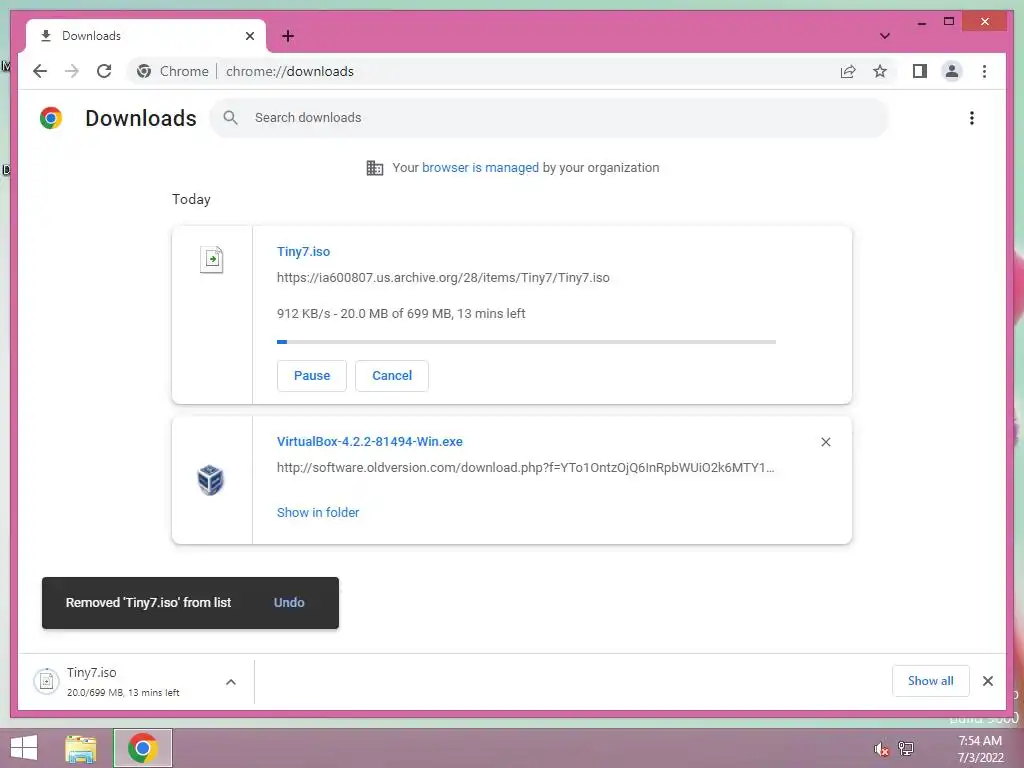Share this page via address bar icon
This screenshot has height=768, width=1024.
click(x=848, y=71)
